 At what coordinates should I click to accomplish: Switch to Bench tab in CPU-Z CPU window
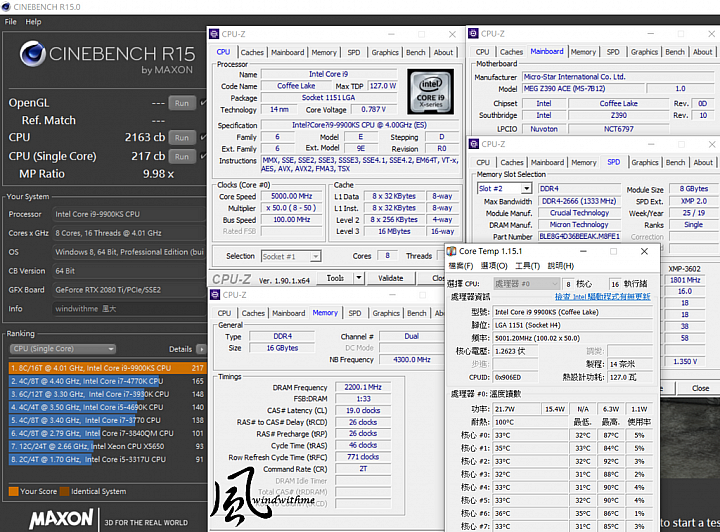pos(416,52)
